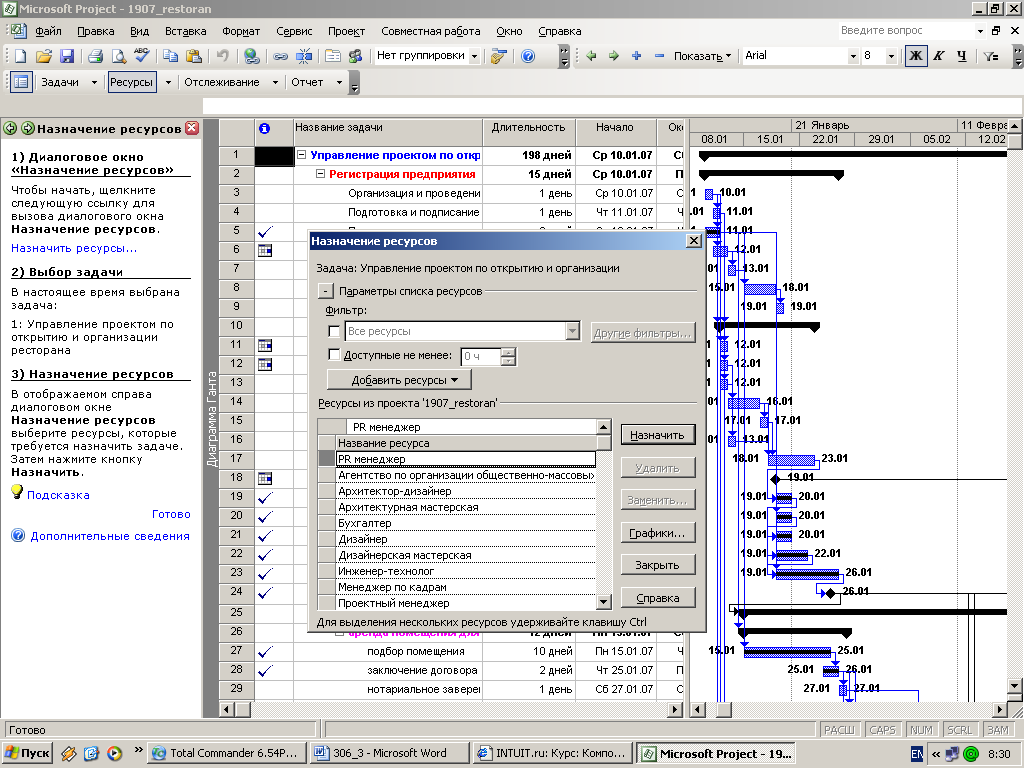Collapse the 'Регистрация предприятия' summary task
The height and width of the screenshot is (768, 1024).
320,174
